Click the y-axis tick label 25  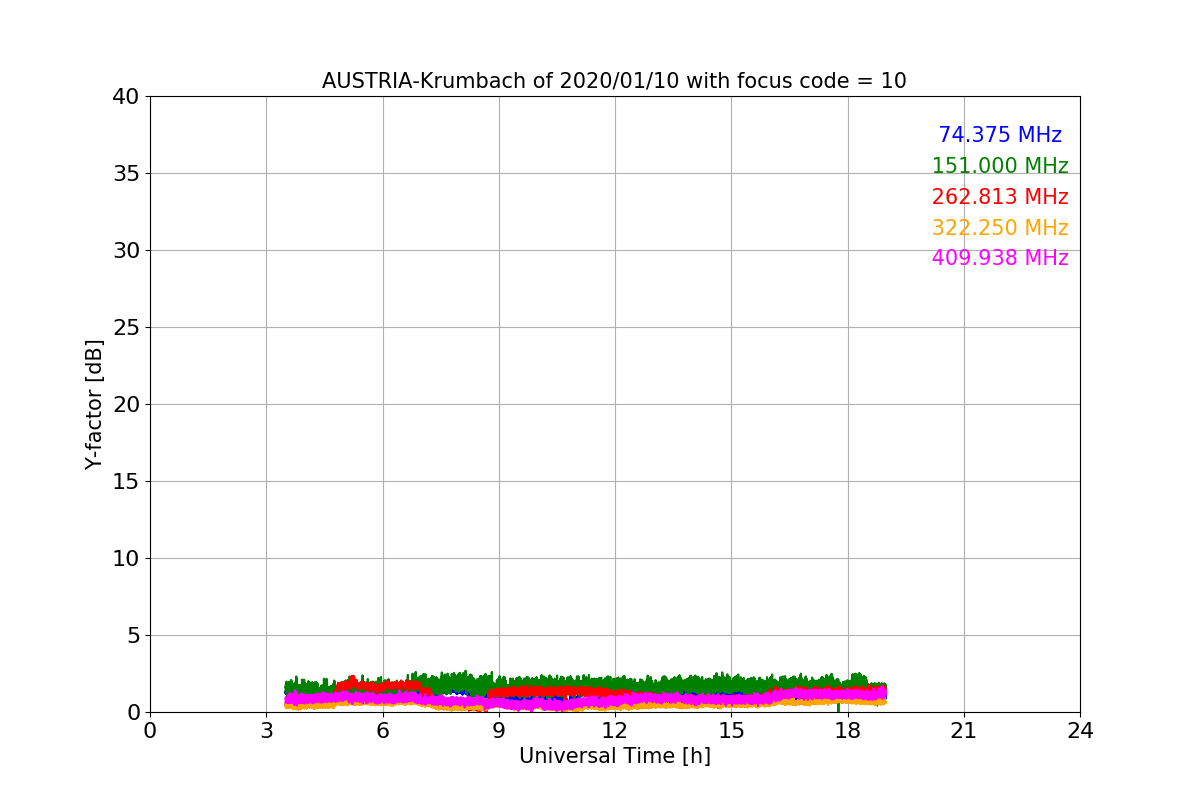[x=126, y=328]
